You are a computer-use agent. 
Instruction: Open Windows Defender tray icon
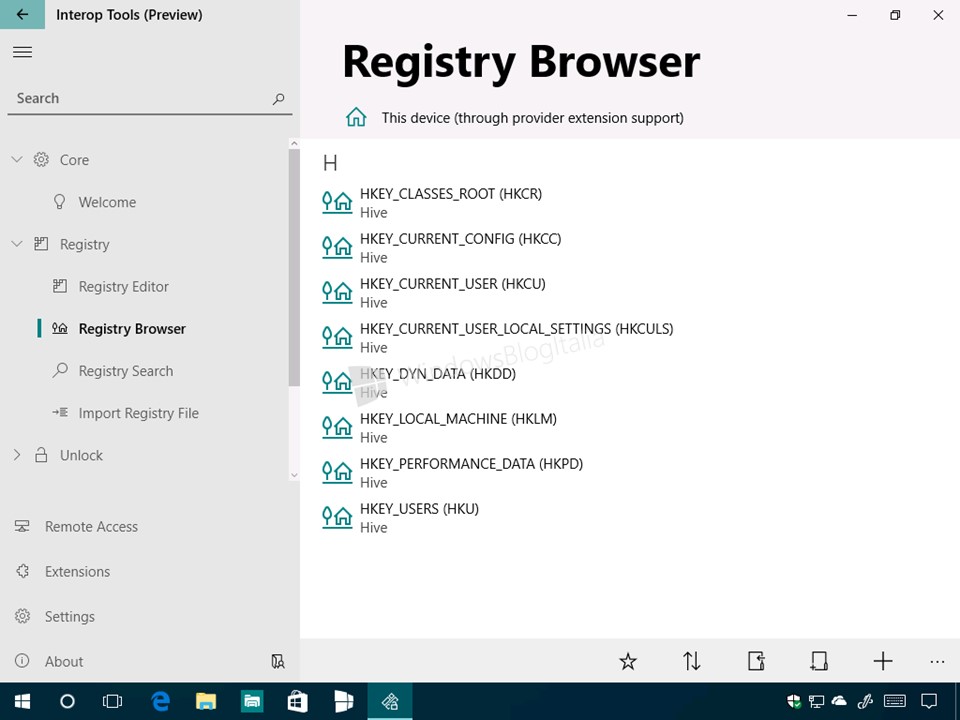tap(794, 701)
